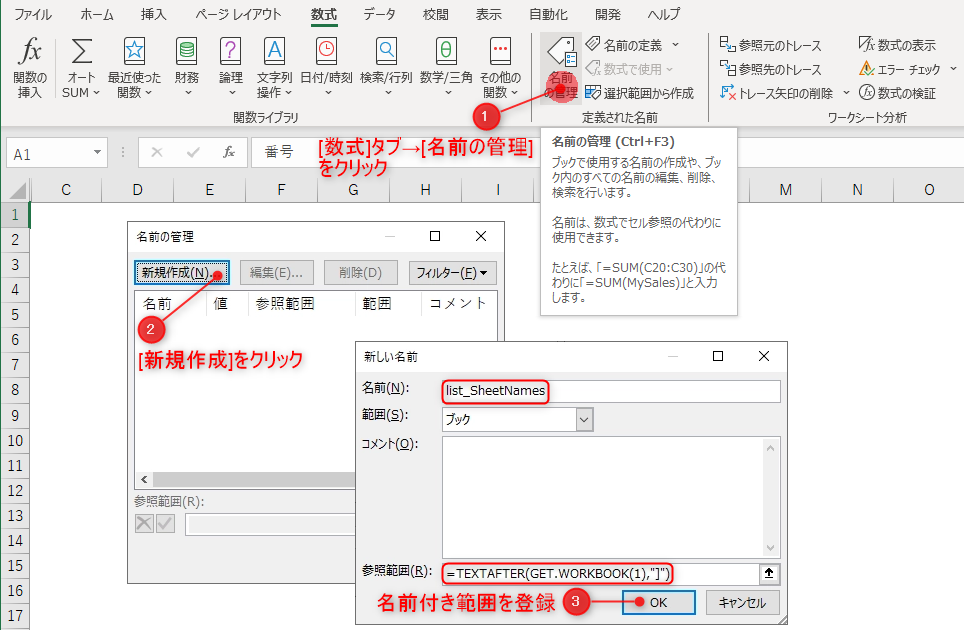Select column header D
The width and height of the screenshot is (964, 630).
(x=138, y=190)
